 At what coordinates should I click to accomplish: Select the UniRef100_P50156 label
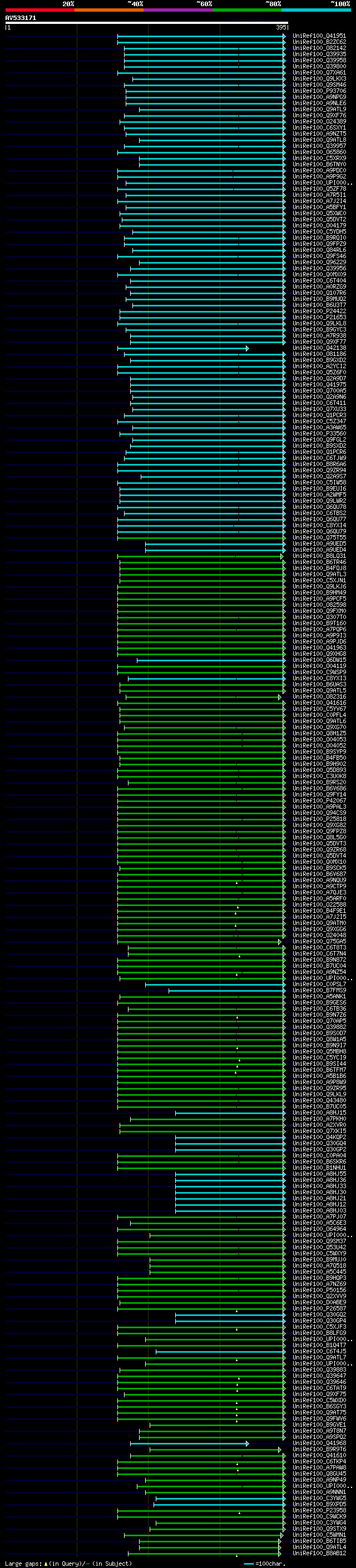319,1290
